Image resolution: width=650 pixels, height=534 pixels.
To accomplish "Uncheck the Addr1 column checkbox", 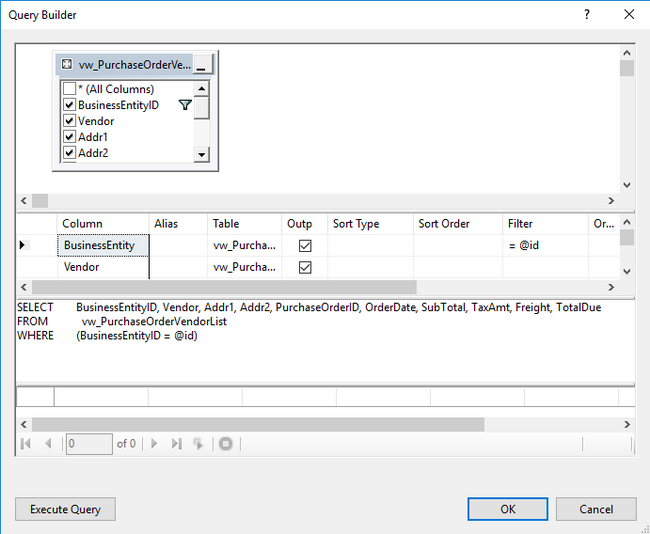I will pos(69,137).
